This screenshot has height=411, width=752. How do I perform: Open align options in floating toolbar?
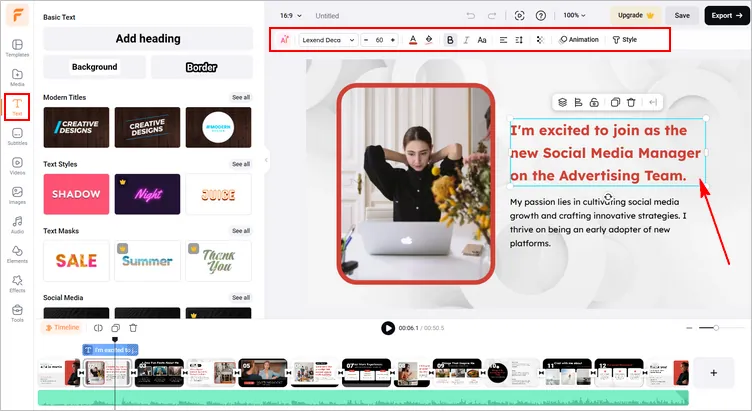coord(578,102)
